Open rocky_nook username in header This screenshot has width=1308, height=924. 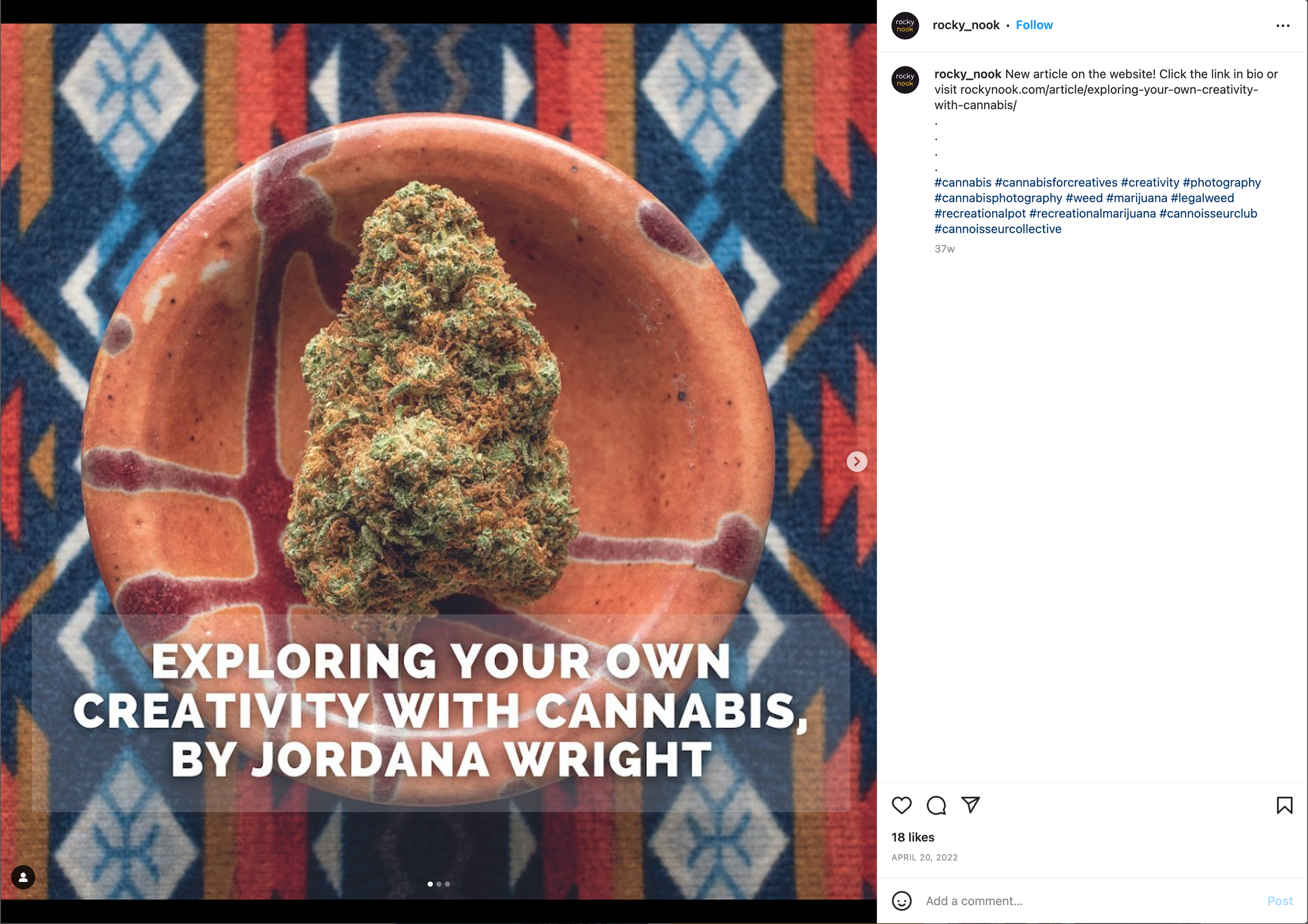(966, 25)
